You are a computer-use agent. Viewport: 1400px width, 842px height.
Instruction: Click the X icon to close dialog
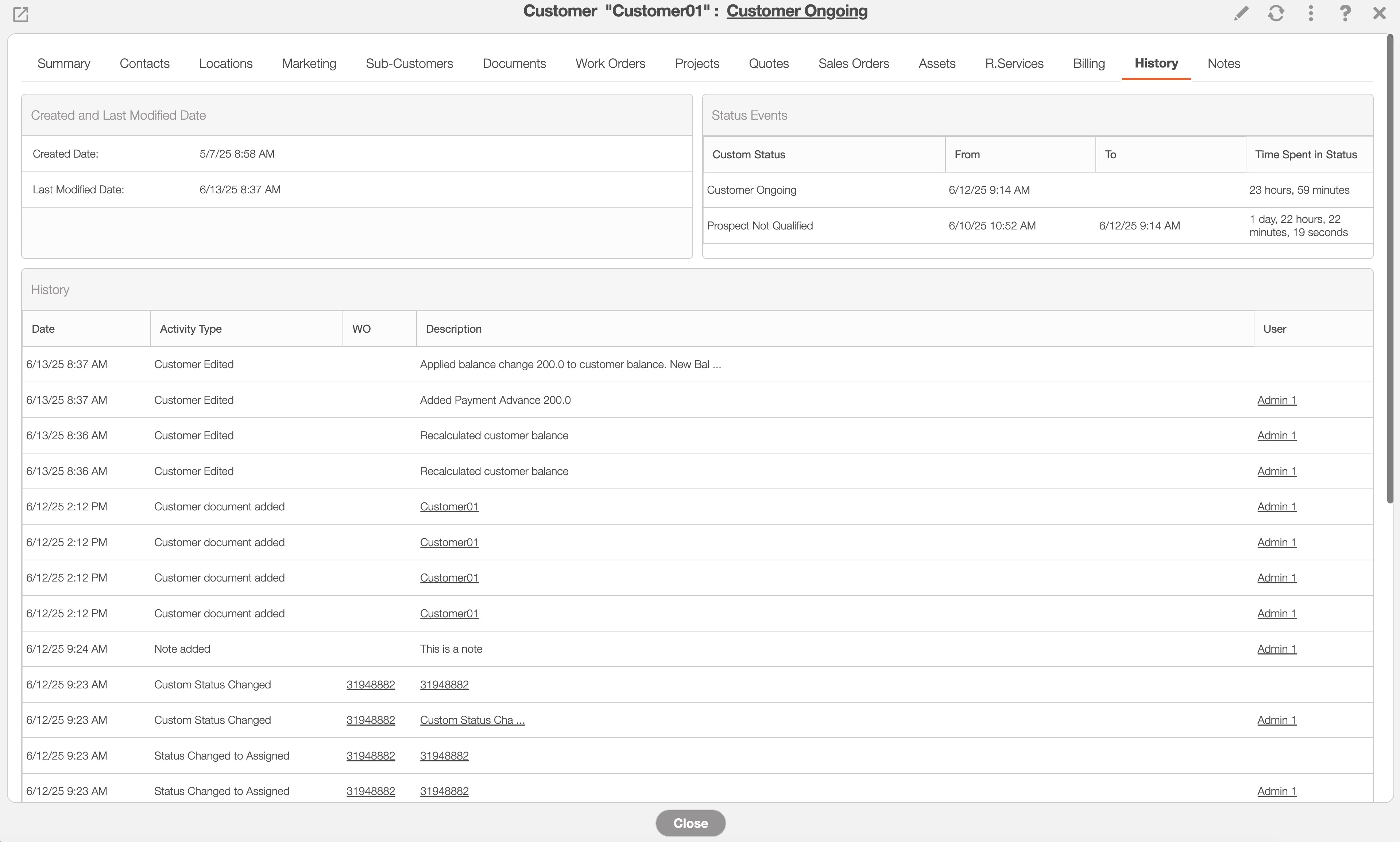(1379, 13)
